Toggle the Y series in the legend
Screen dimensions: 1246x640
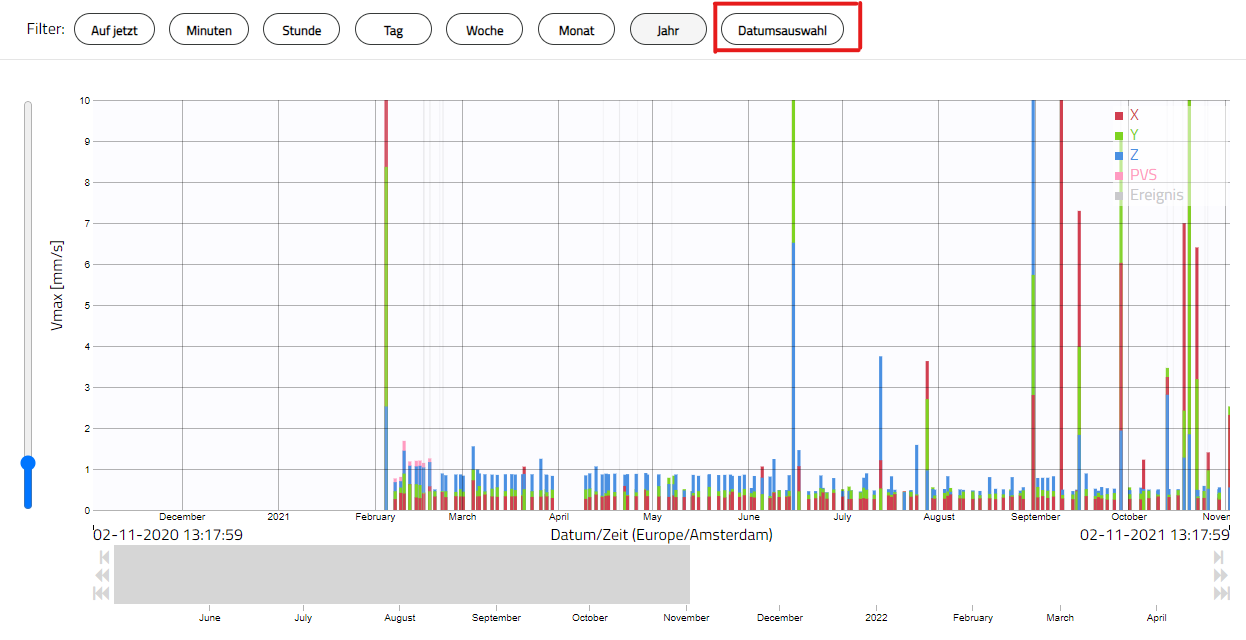[1127, 135]
